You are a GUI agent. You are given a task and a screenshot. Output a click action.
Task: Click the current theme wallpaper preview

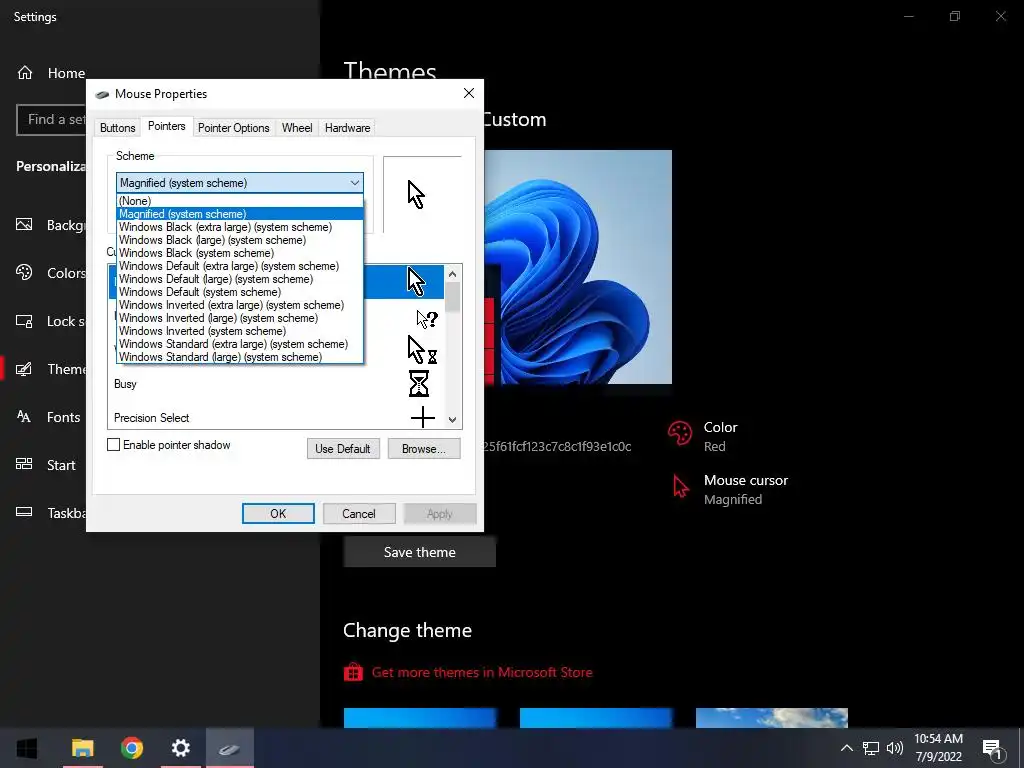578,267
